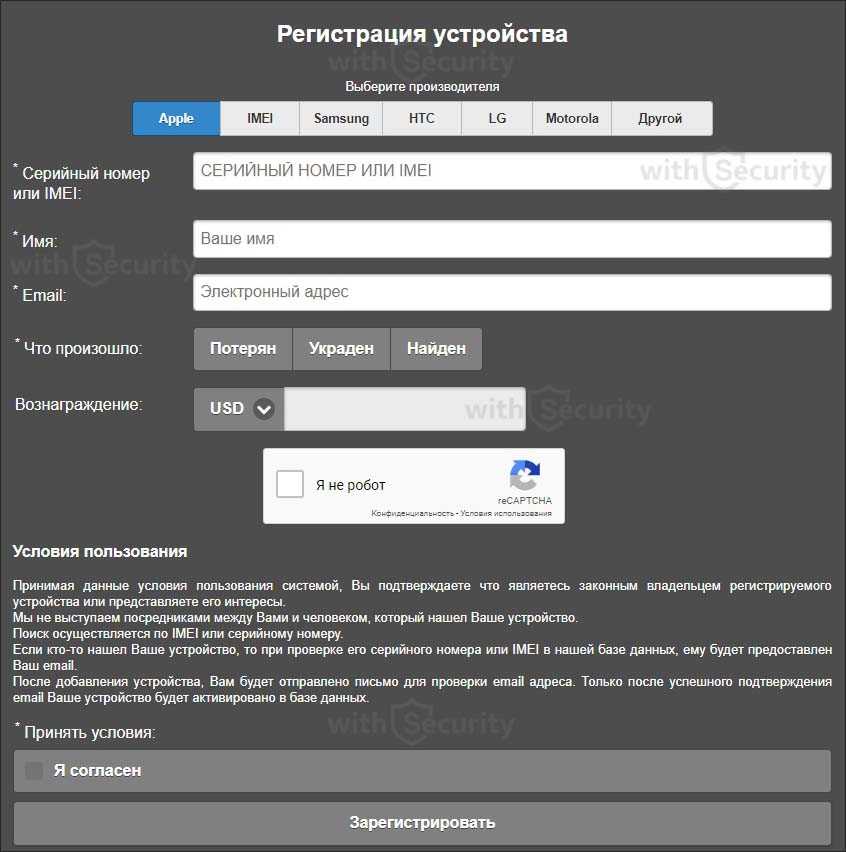Open the reCAPTCHA "Конфиденциальность" link
Screen dimensions: 846x852
tap(412, 513)
